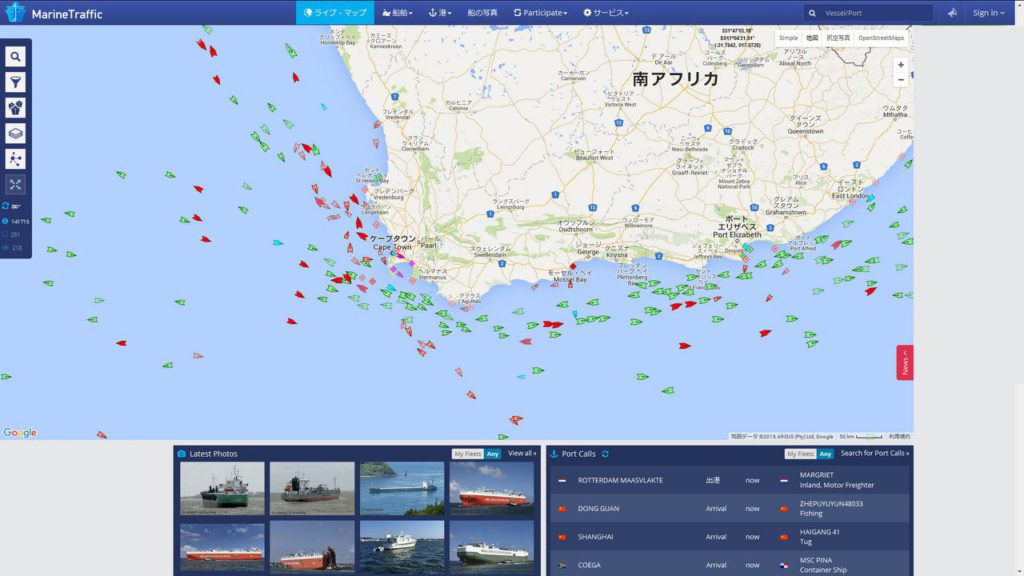Viewport: 1024px width, 576px height.
Task: Refresh the Port Calls list icon
Action: [605, 453]
